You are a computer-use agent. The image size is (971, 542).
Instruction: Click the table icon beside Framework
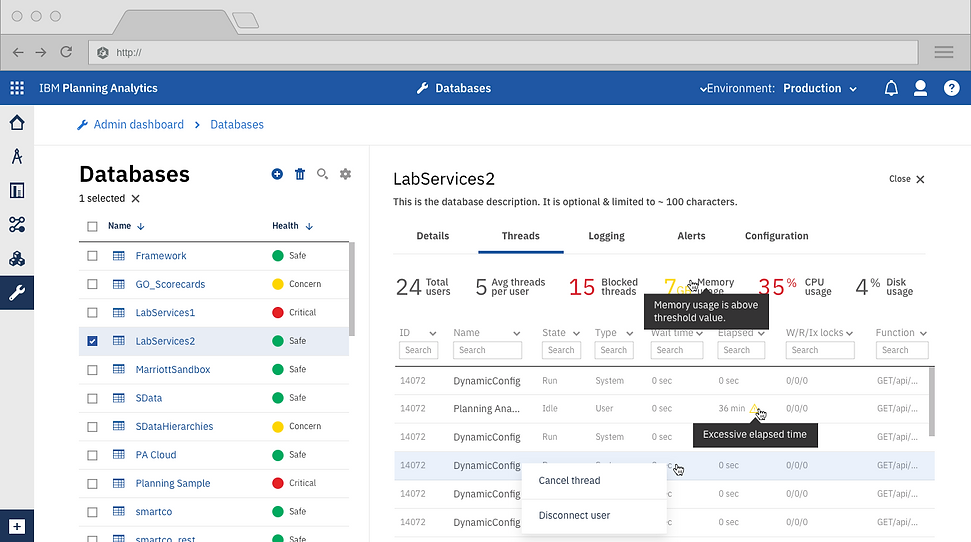tap(119, 256)
